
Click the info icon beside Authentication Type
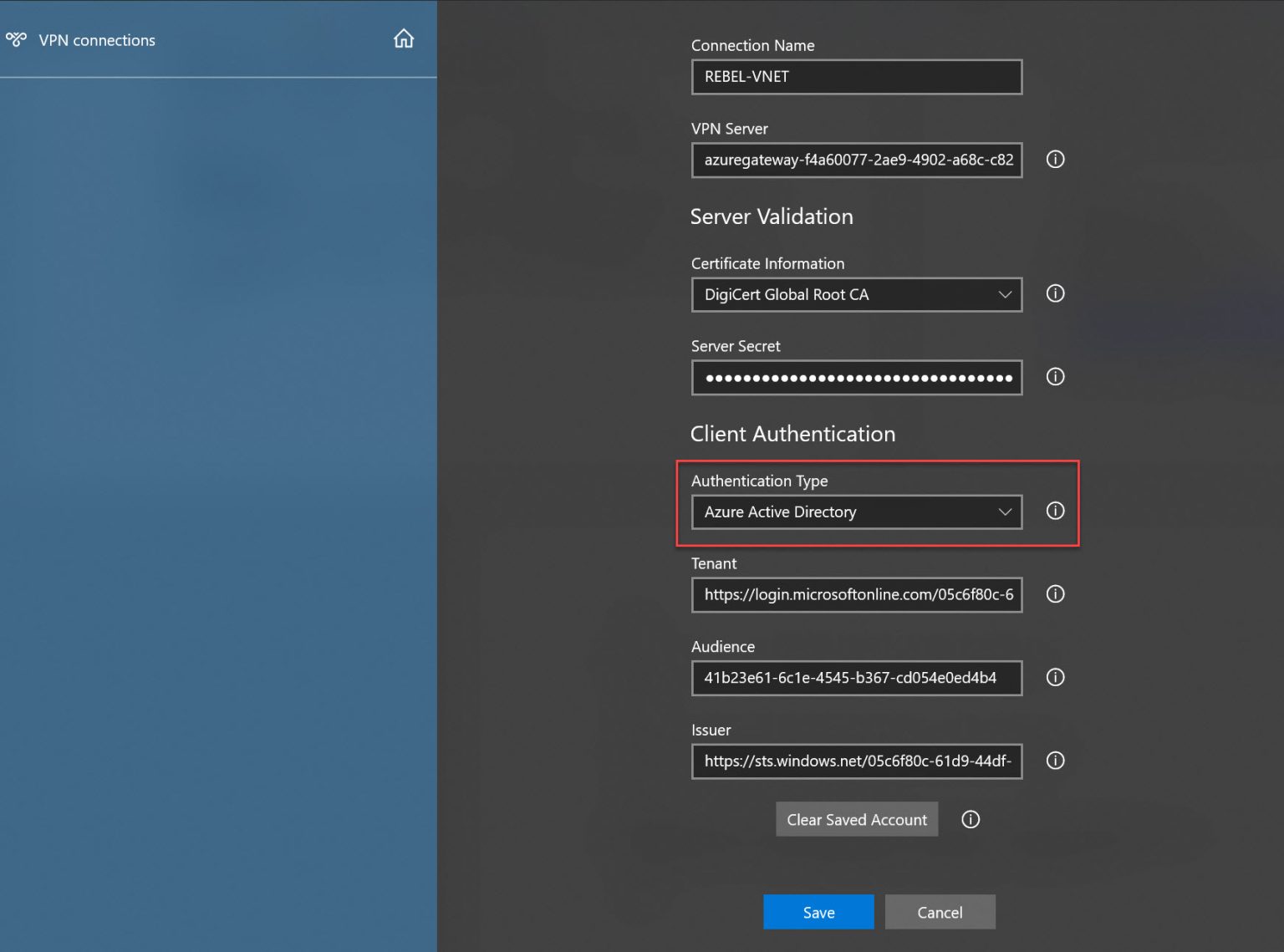pos(1055,511)
